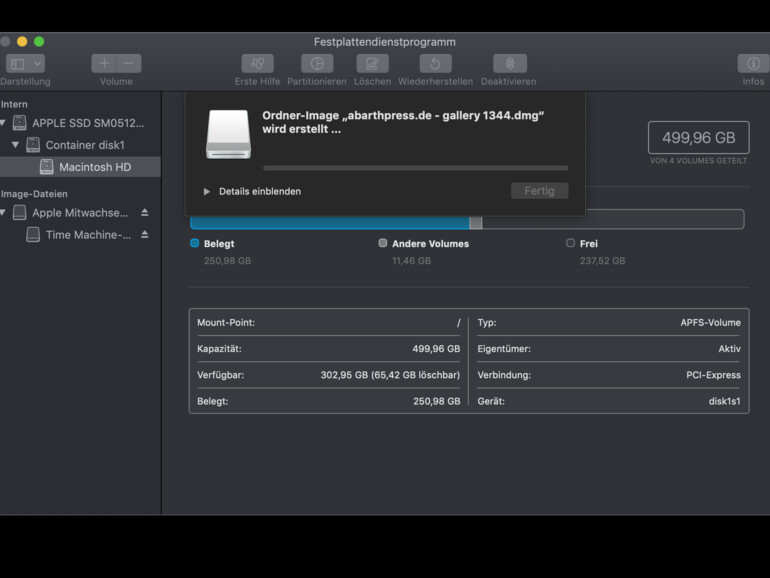Select APPLE SSD SM0512... in sidebar
Screen dimensions: 770x578
[88, 123]
